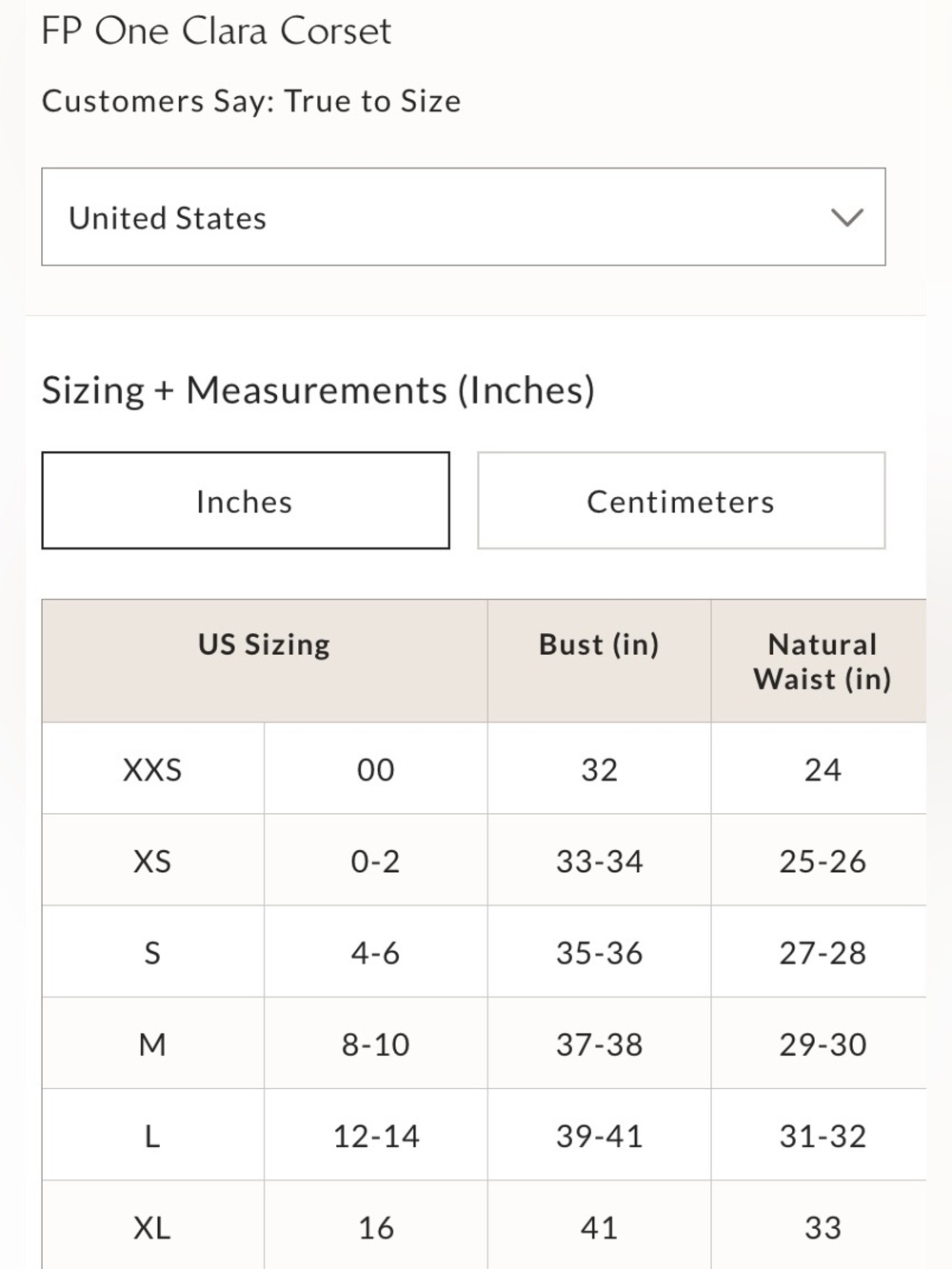Open the United States country dropdown
Screen dimensions: 952x1269
pyautogui.click(x=464, y=217)
